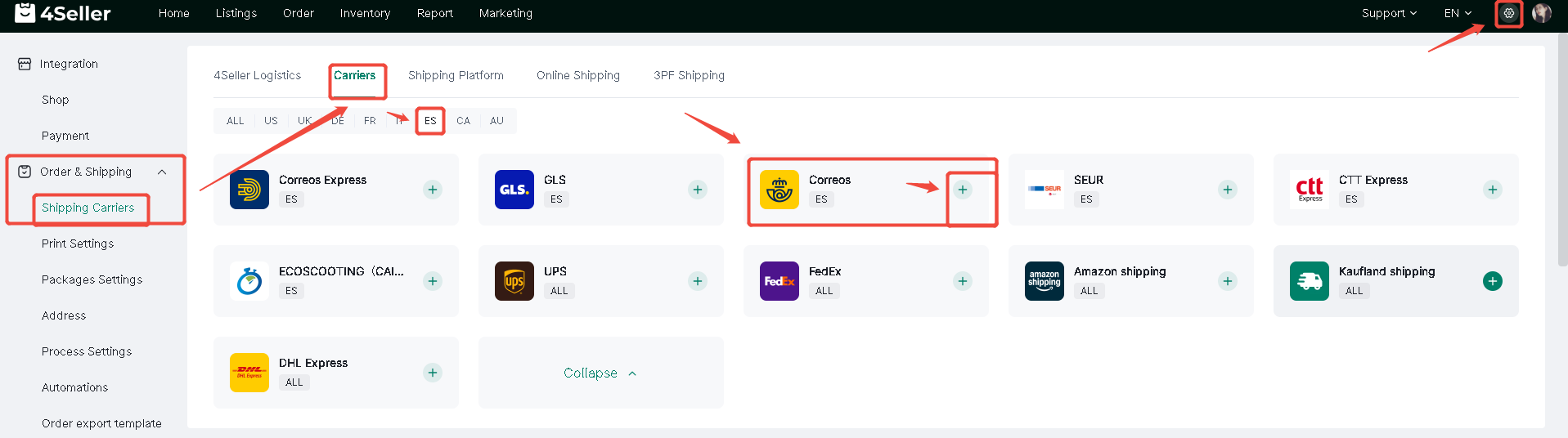The image size is (1568, 438).
Task: Open Print Settings in sidebar
Action: pos(78,244)
